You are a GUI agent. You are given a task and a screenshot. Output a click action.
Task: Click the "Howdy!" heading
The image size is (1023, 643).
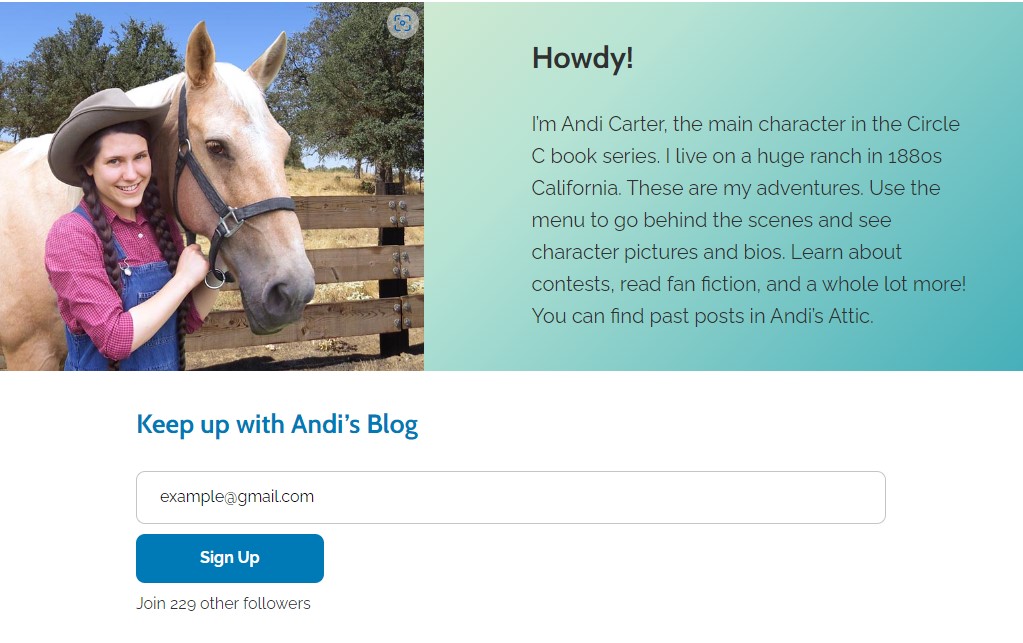tap(582, 58)
